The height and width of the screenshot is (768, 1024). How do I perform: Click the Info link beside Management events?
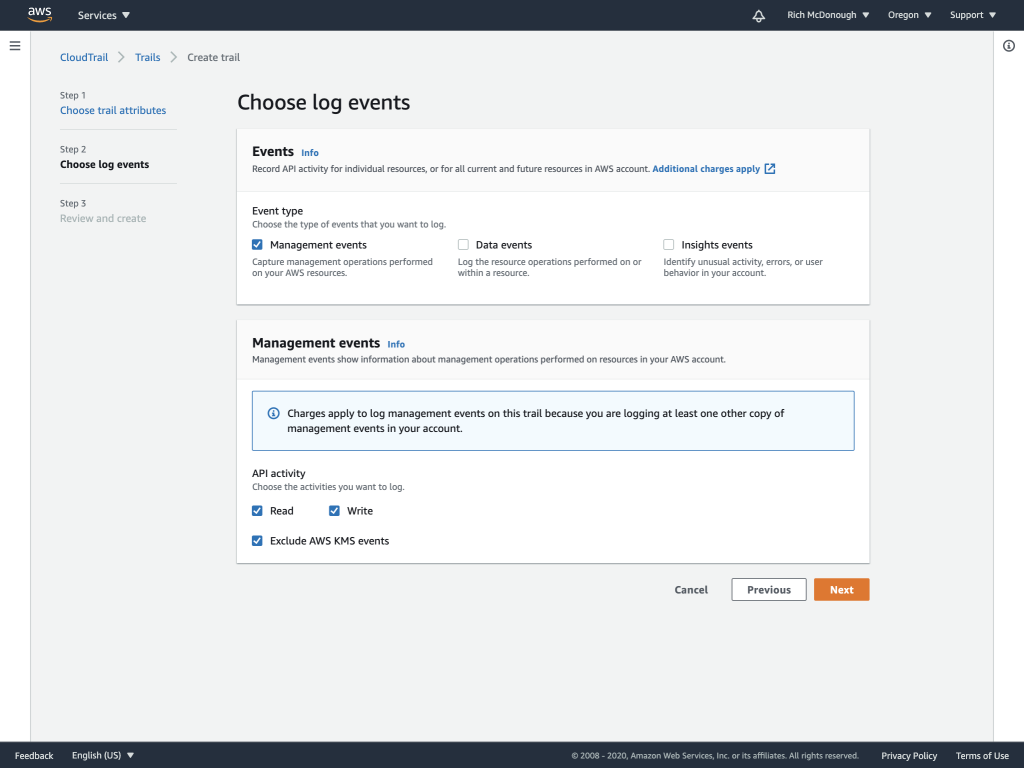point(396,344)
